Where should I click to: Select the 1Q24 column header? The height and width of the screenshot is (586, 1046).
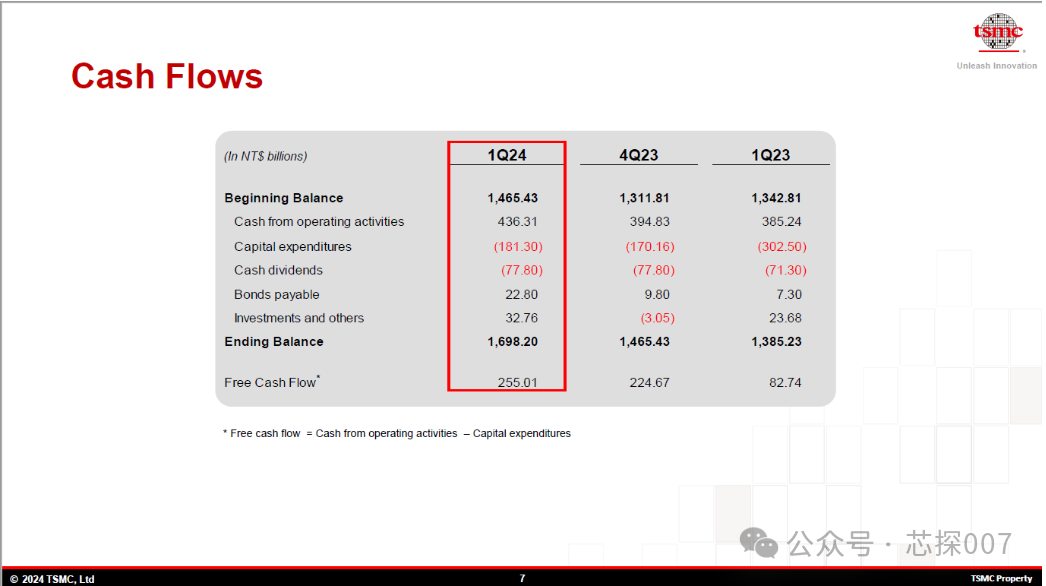(507, 155)
